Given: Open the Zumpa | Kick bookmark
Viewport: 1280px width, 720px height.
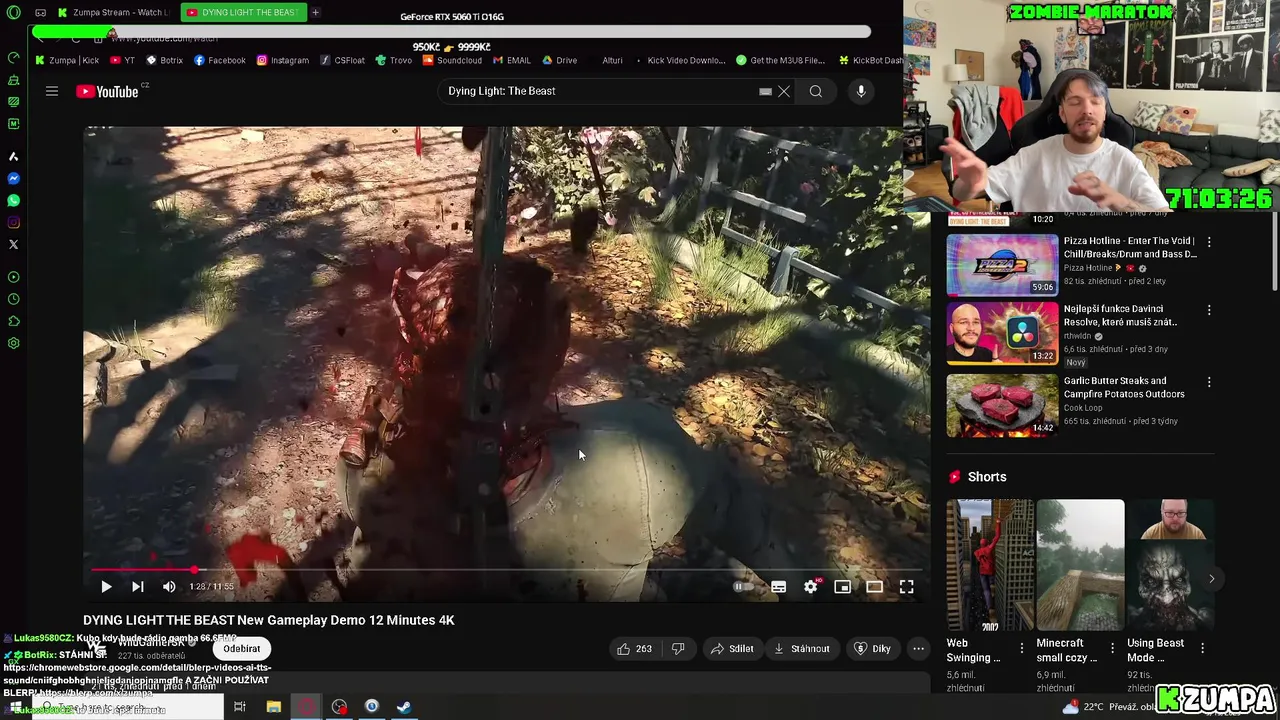Looking at the screenshot, I should tap(67, 60).
